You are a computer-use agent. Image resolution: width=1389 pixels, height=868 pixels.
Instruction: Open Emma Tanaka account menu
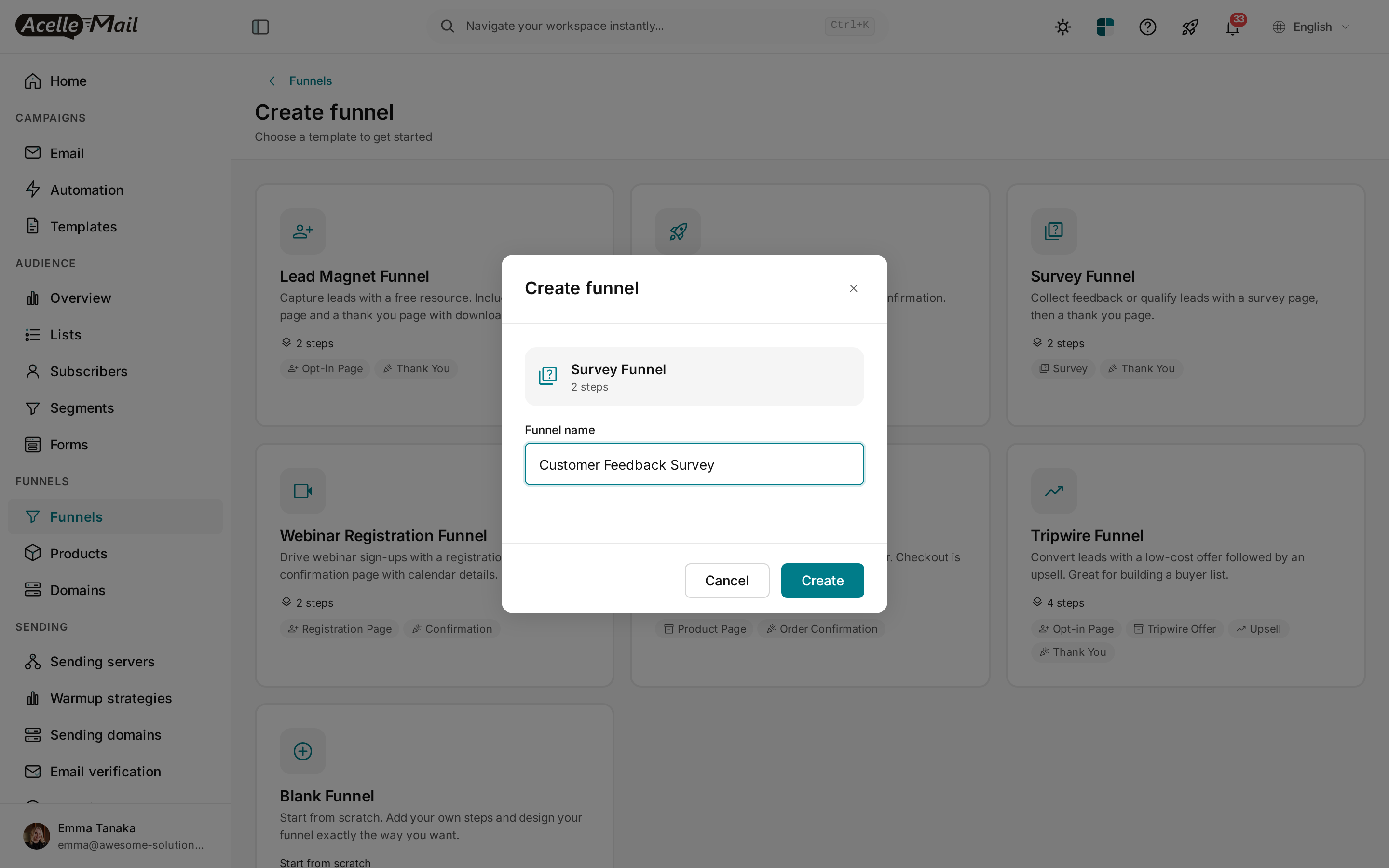pos(115,836)
